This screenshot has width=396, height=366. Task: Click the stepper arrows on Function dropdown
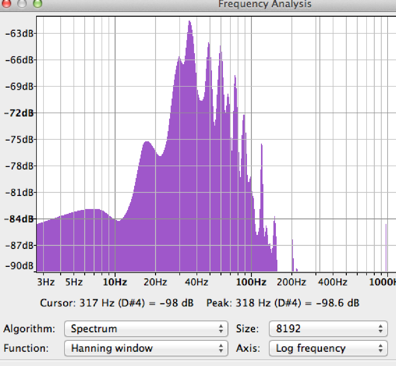[x=221, y=348]
